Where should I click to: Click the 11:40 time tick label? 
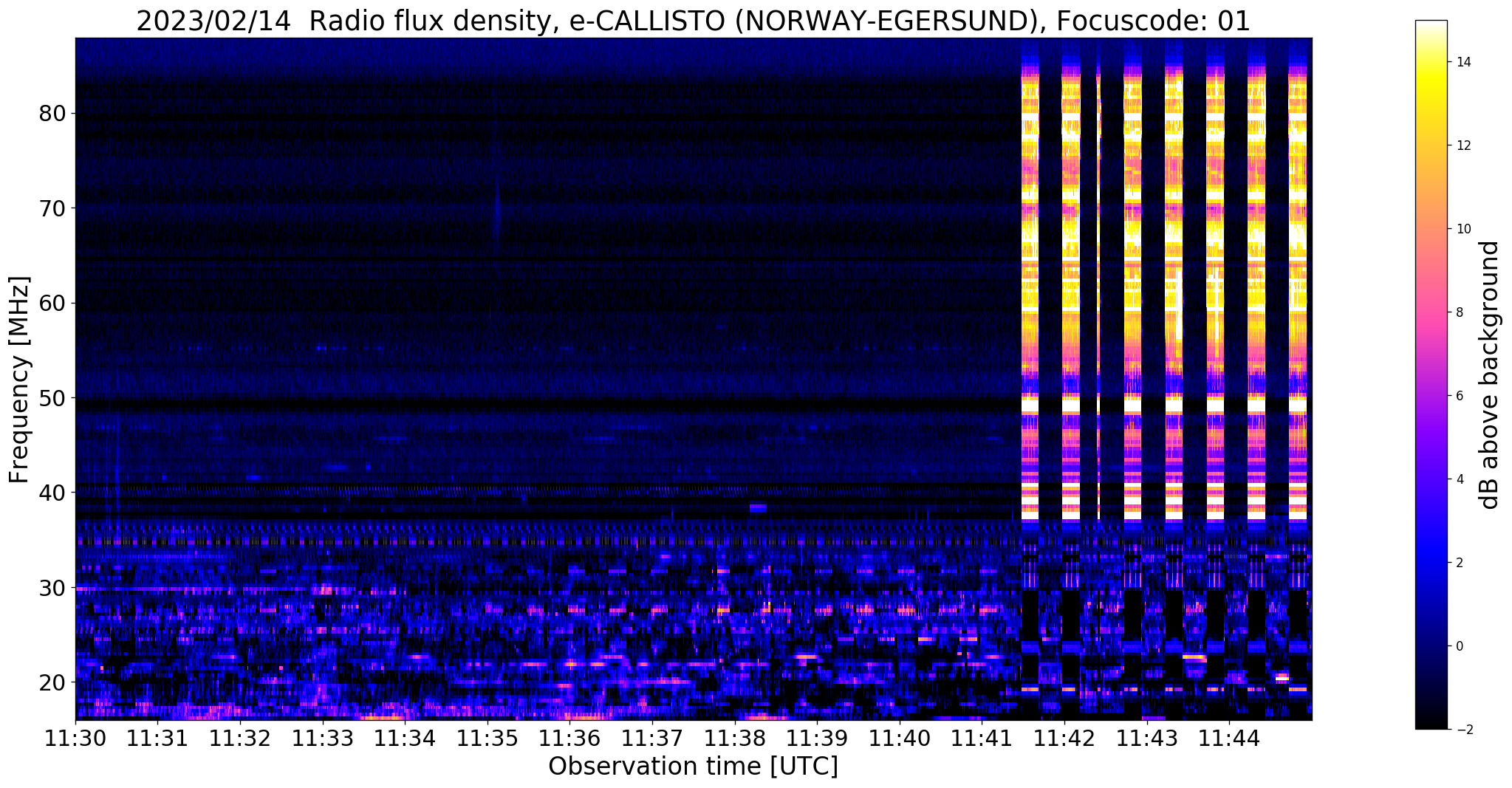900,738
